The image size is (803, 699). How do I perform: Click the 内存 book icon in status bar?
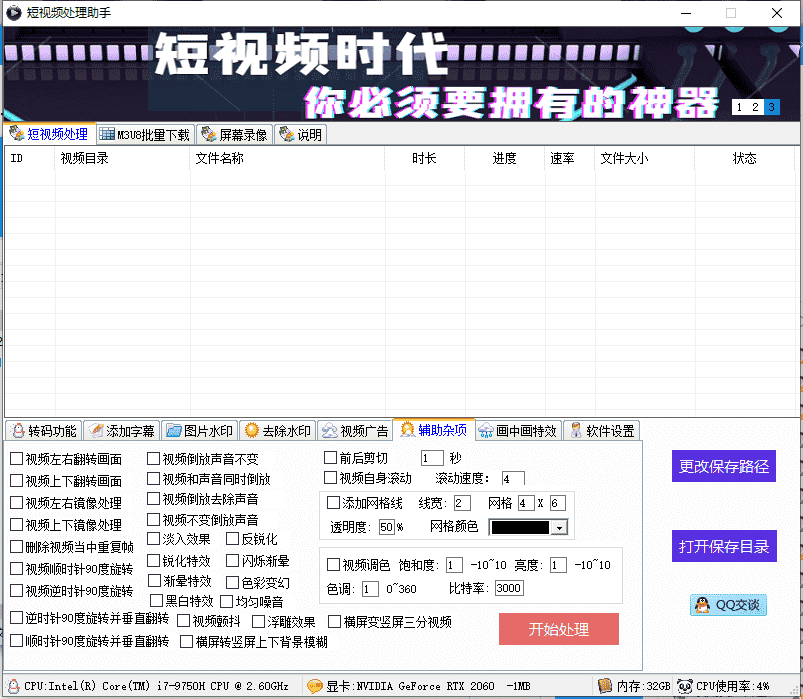(x=605, y=685)
